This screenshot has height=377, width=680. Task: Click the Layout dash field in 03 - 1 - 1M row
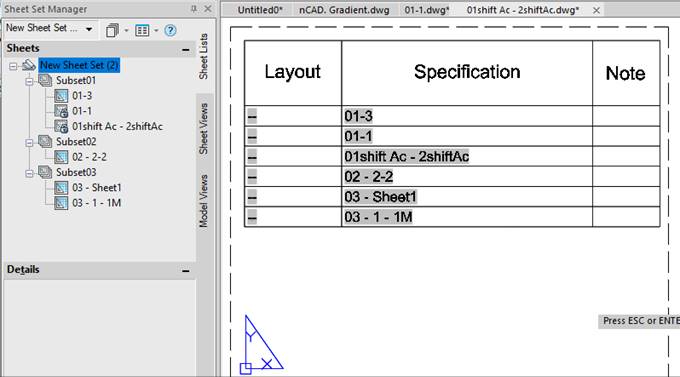point(252,217)
